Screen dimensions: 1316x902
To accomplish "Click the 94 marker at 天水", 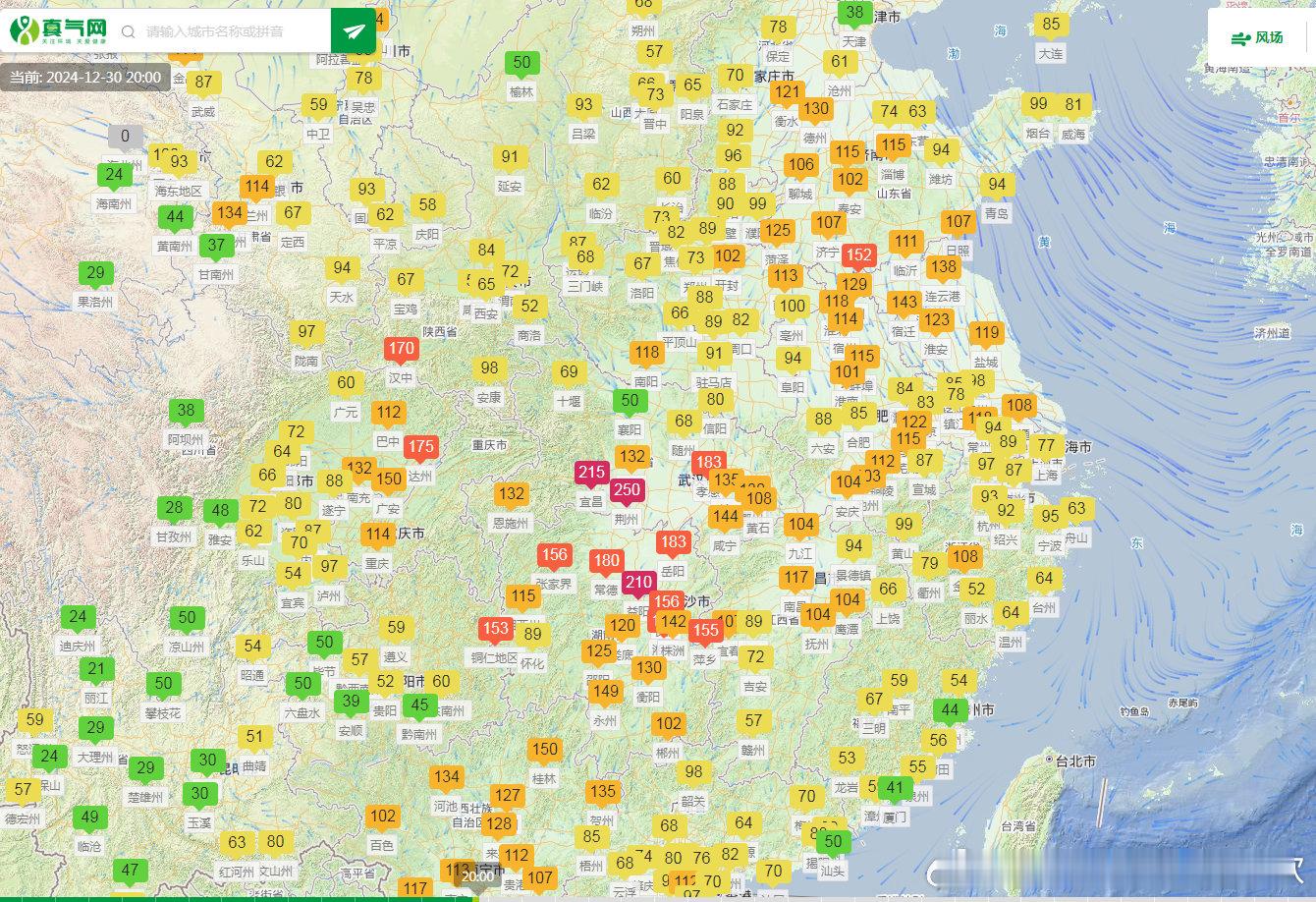I will 342,268.
